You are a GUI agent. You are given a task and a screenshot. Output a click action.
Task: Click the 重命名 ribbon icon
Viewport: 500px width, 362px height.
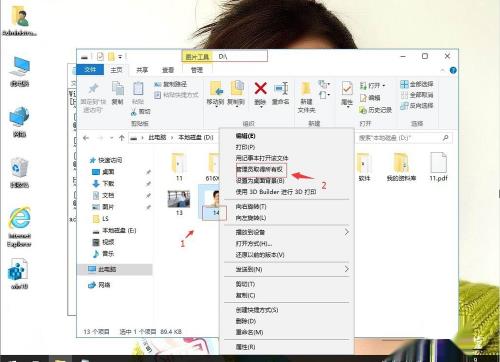(280, 89)
